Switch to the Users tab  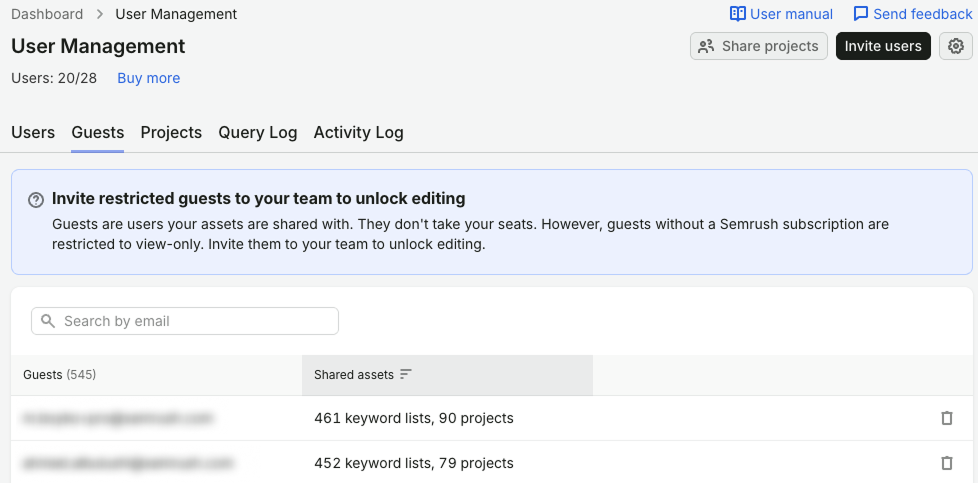point(33,132)
